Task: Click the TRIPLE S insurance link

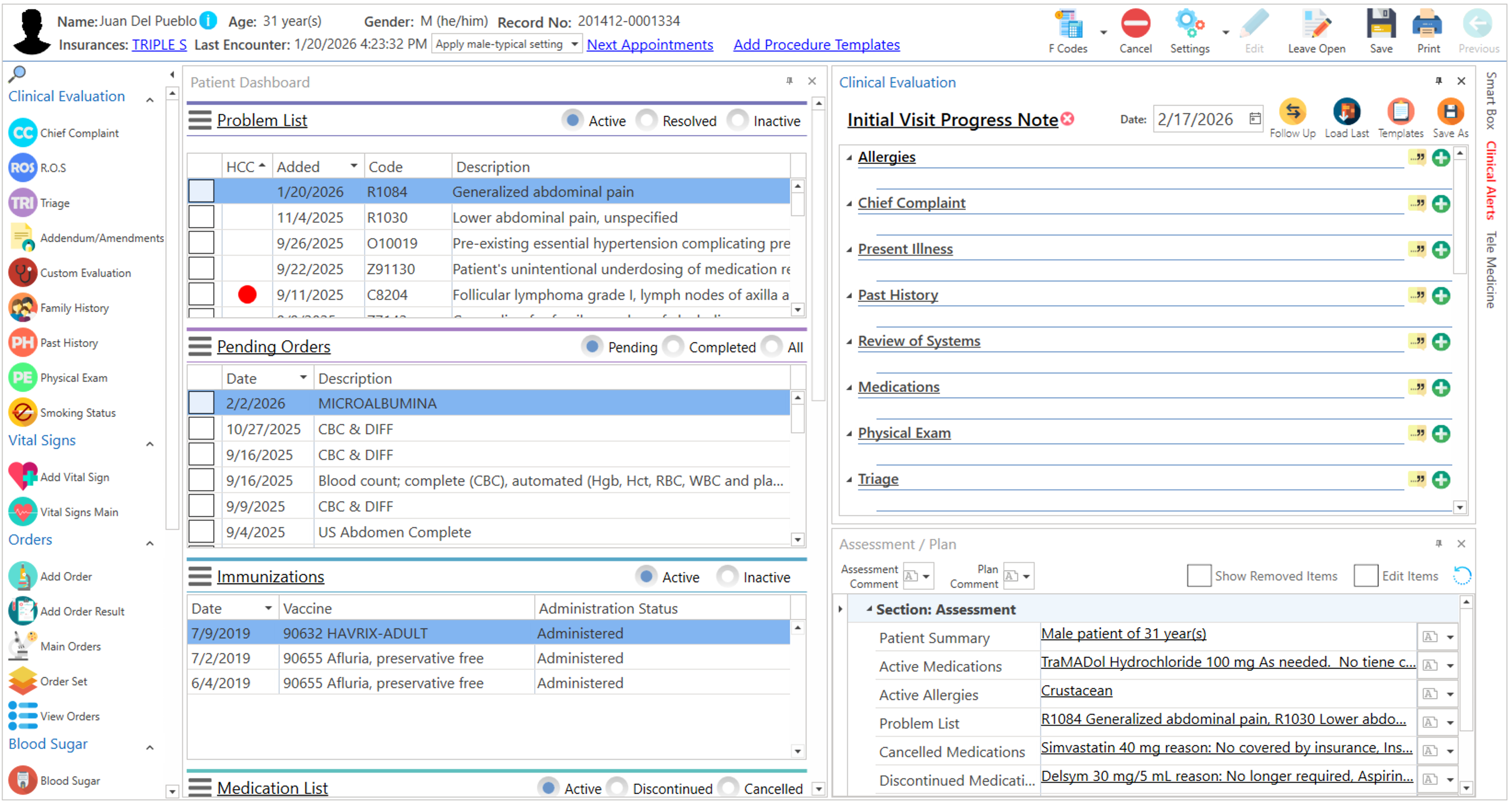Action: [x=159, y=45]
